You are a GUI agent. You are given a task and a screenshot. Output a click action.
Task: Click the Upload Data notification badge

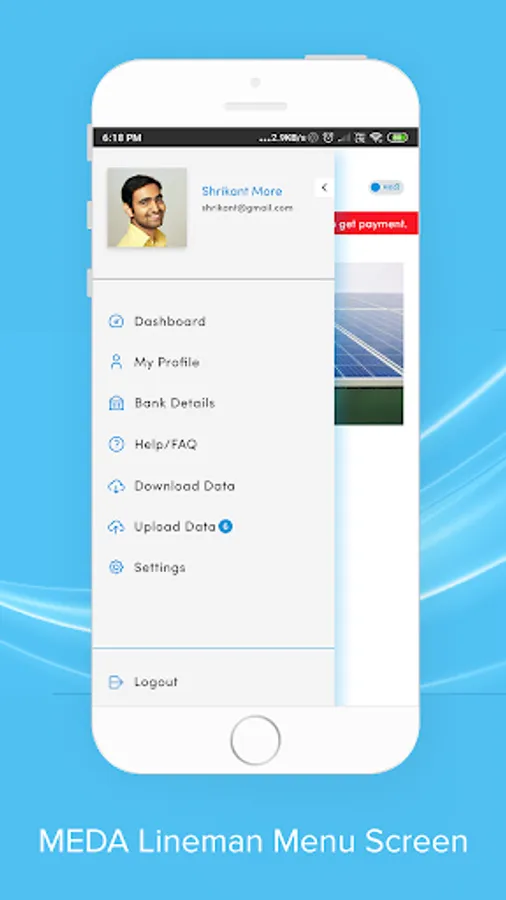(x=225, y=526)
